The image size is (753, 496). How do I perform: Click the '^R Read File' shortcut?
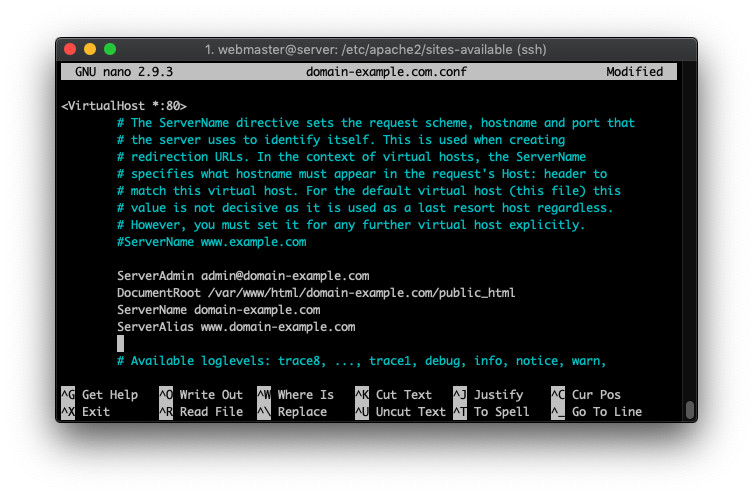point(201,411)
